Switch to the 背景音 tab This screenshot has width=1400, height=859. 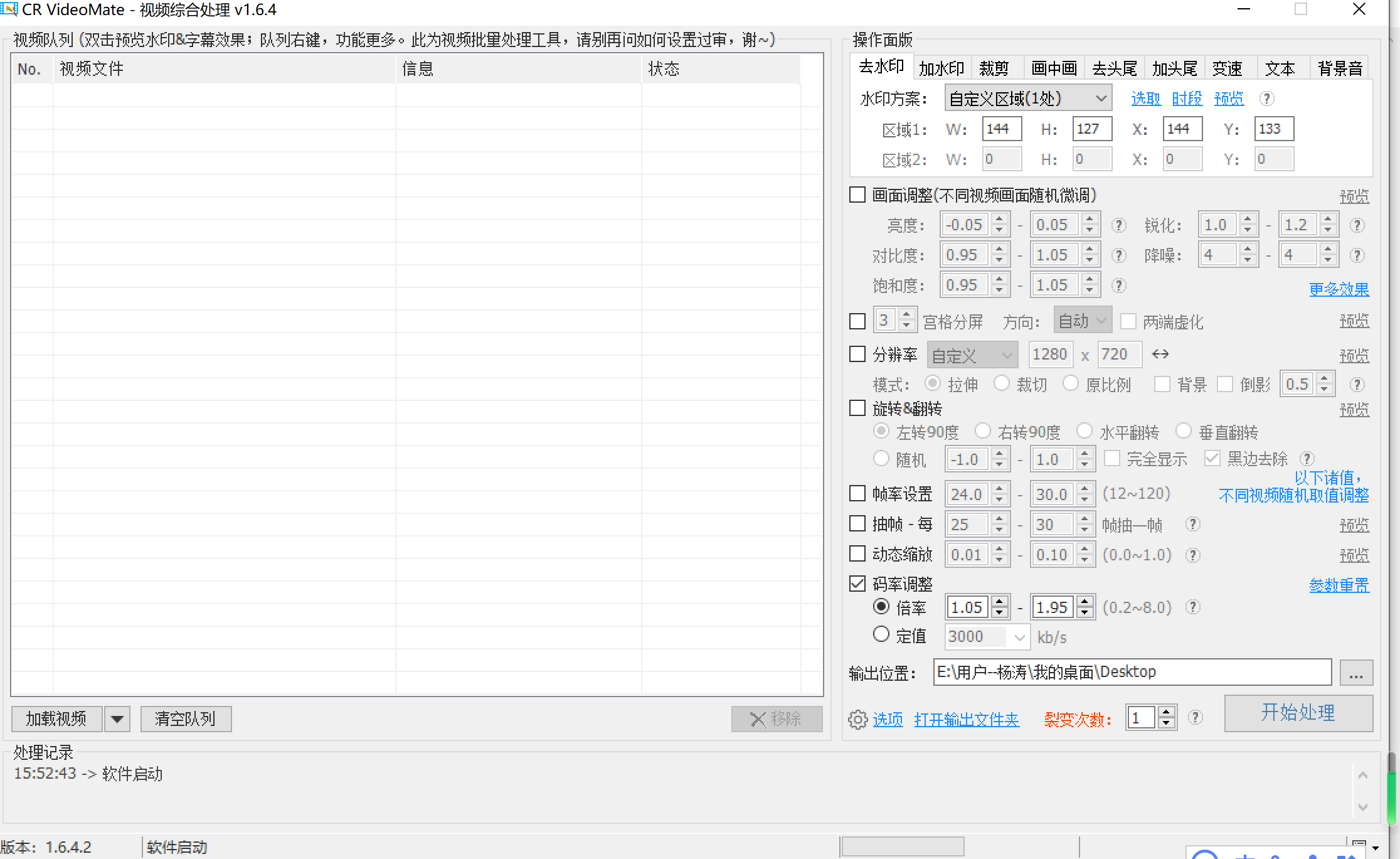[1339, 68]
